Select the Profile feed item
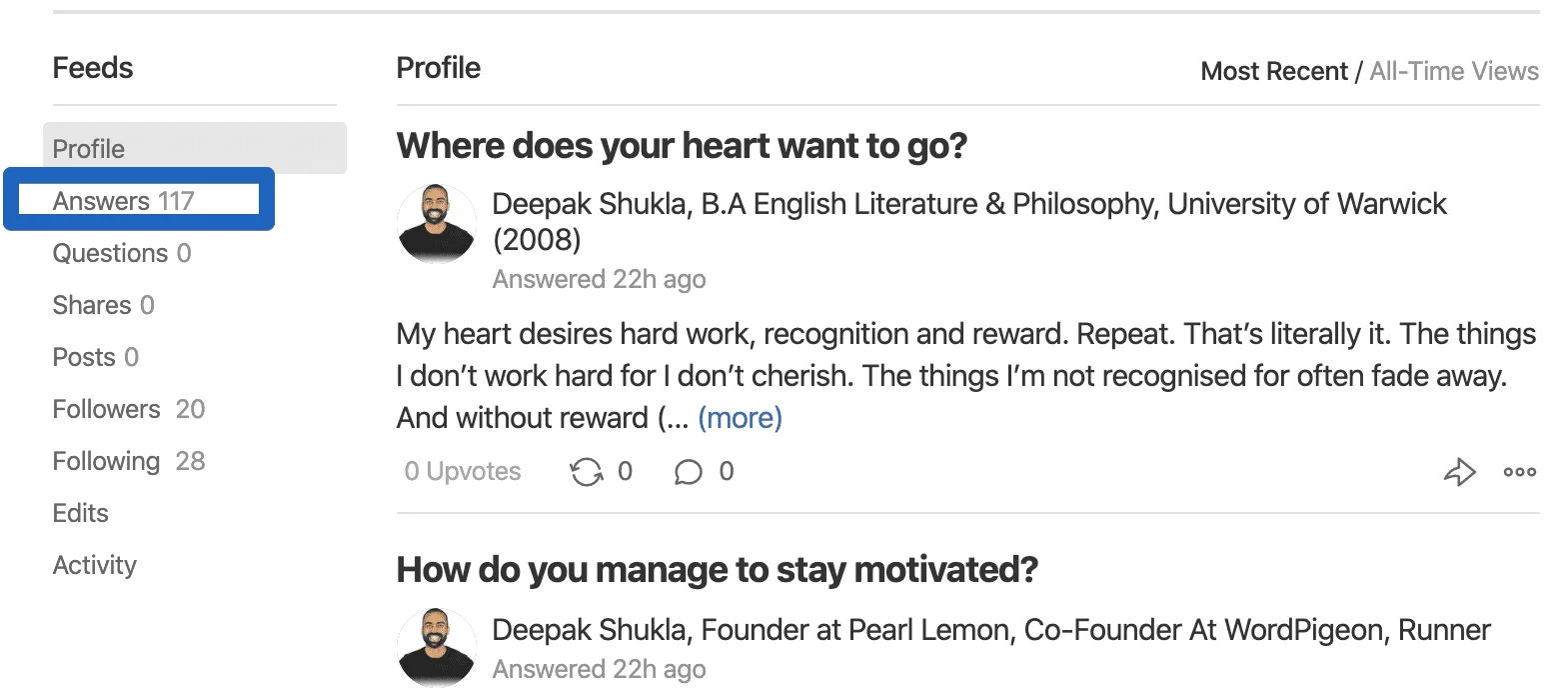The height and width of the screenshot is (700, 1568). click(195, 148)
